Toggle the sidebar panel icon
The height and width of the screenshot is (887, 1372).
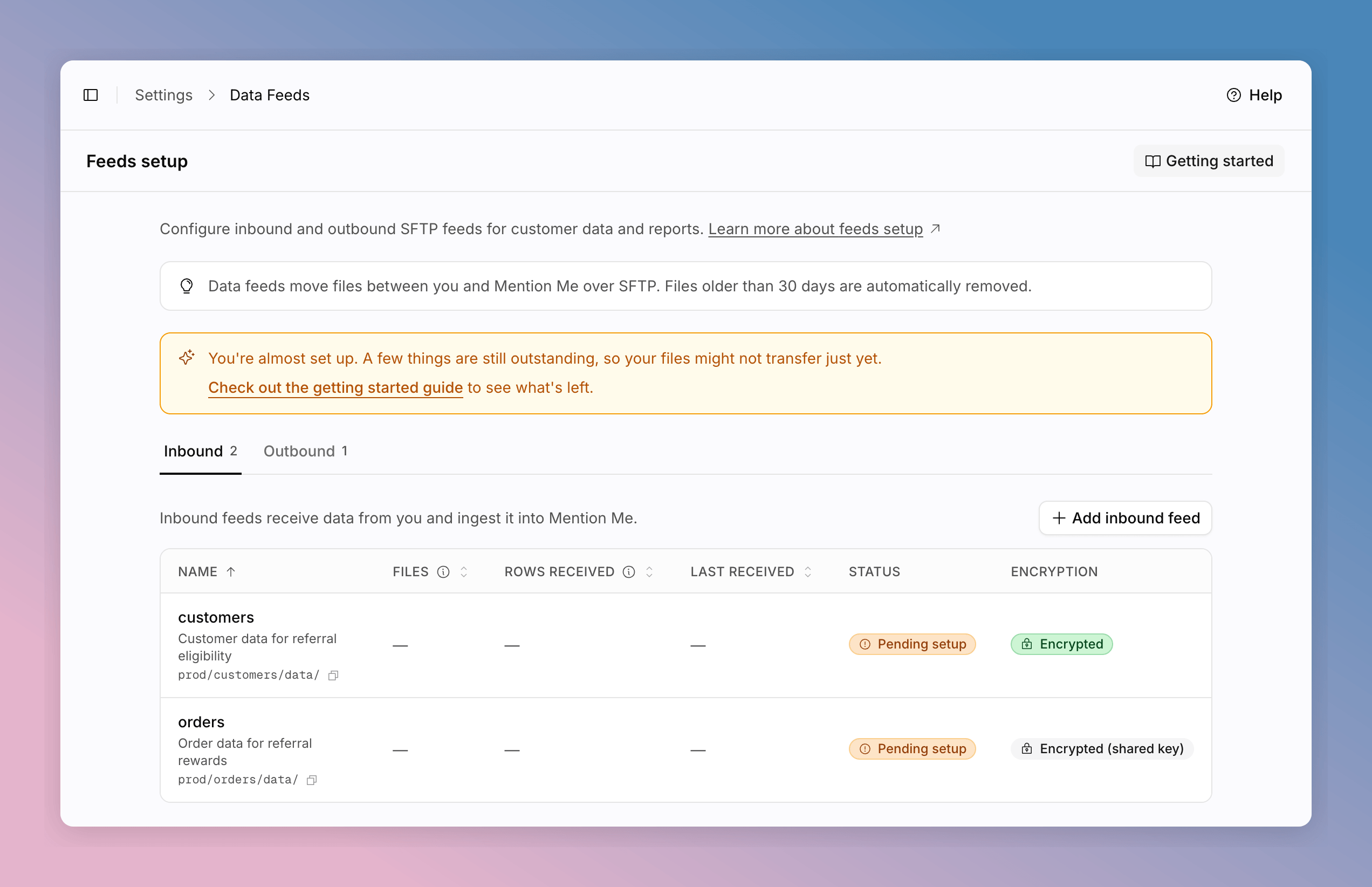click(91, 95)
